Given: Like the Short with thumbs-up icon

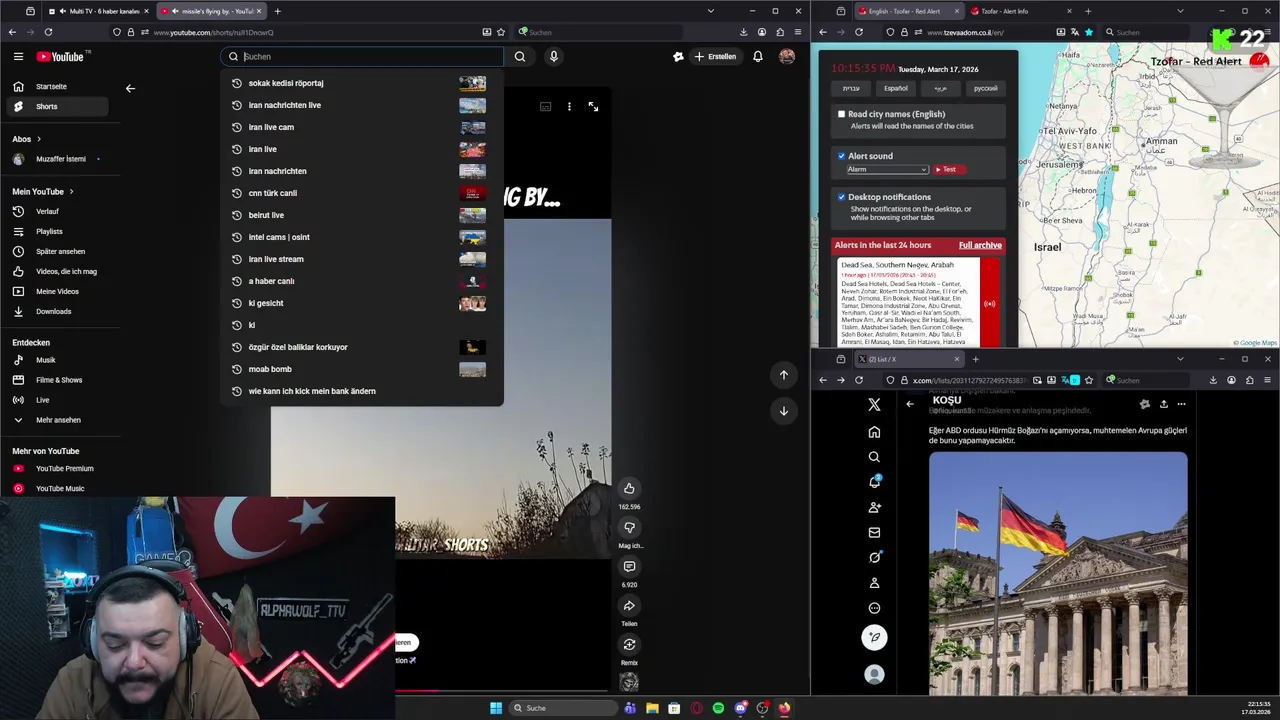Looking at the screenshot, I should click(629, 488).
